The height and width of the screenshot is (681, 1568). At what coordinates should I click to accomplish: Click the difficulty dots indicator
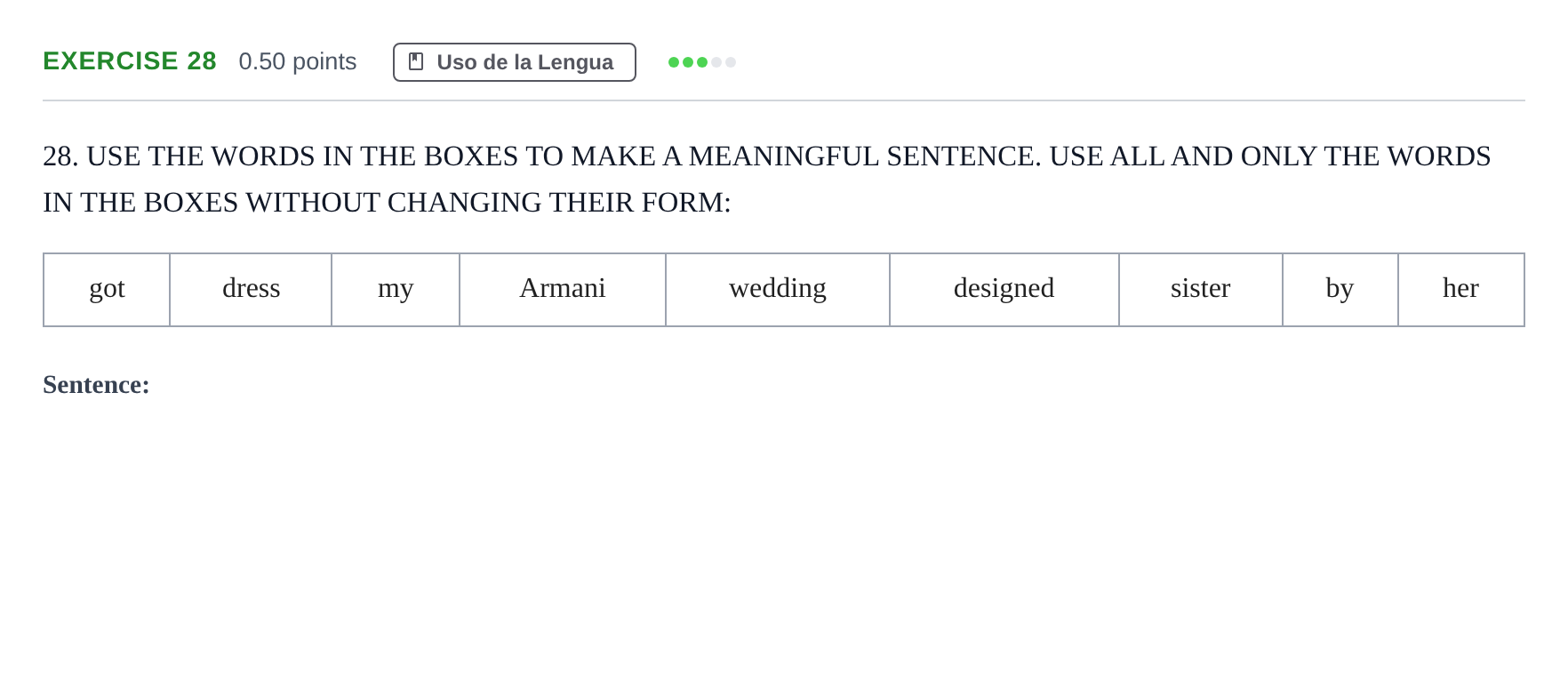point(702,62)
